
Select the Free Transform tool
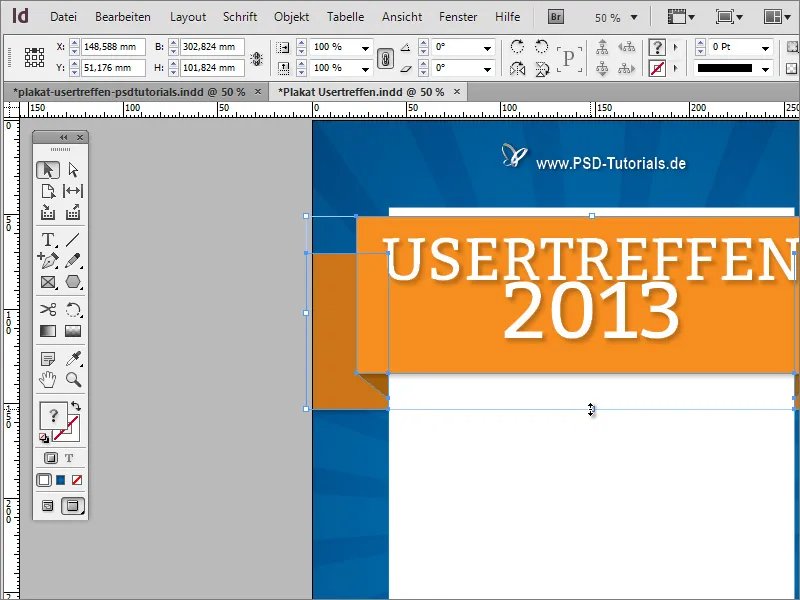click(x=73, y=309)
